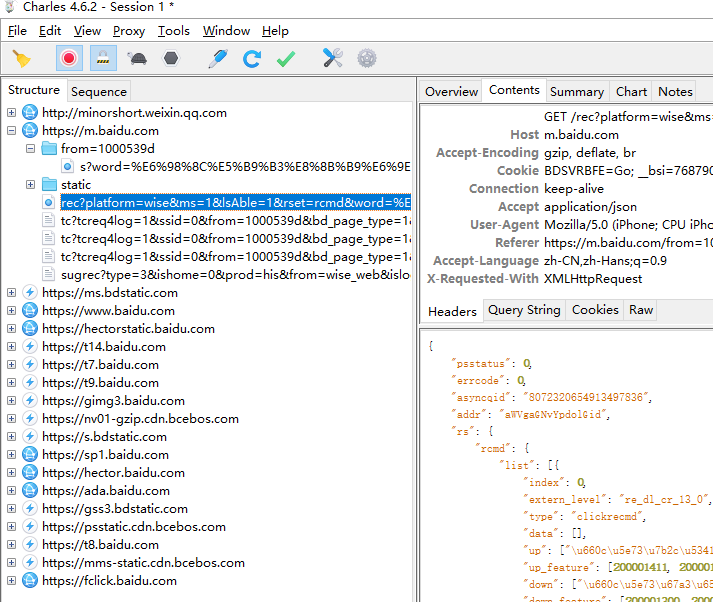Click the X-Requested-With header row

tap(566, 278)
